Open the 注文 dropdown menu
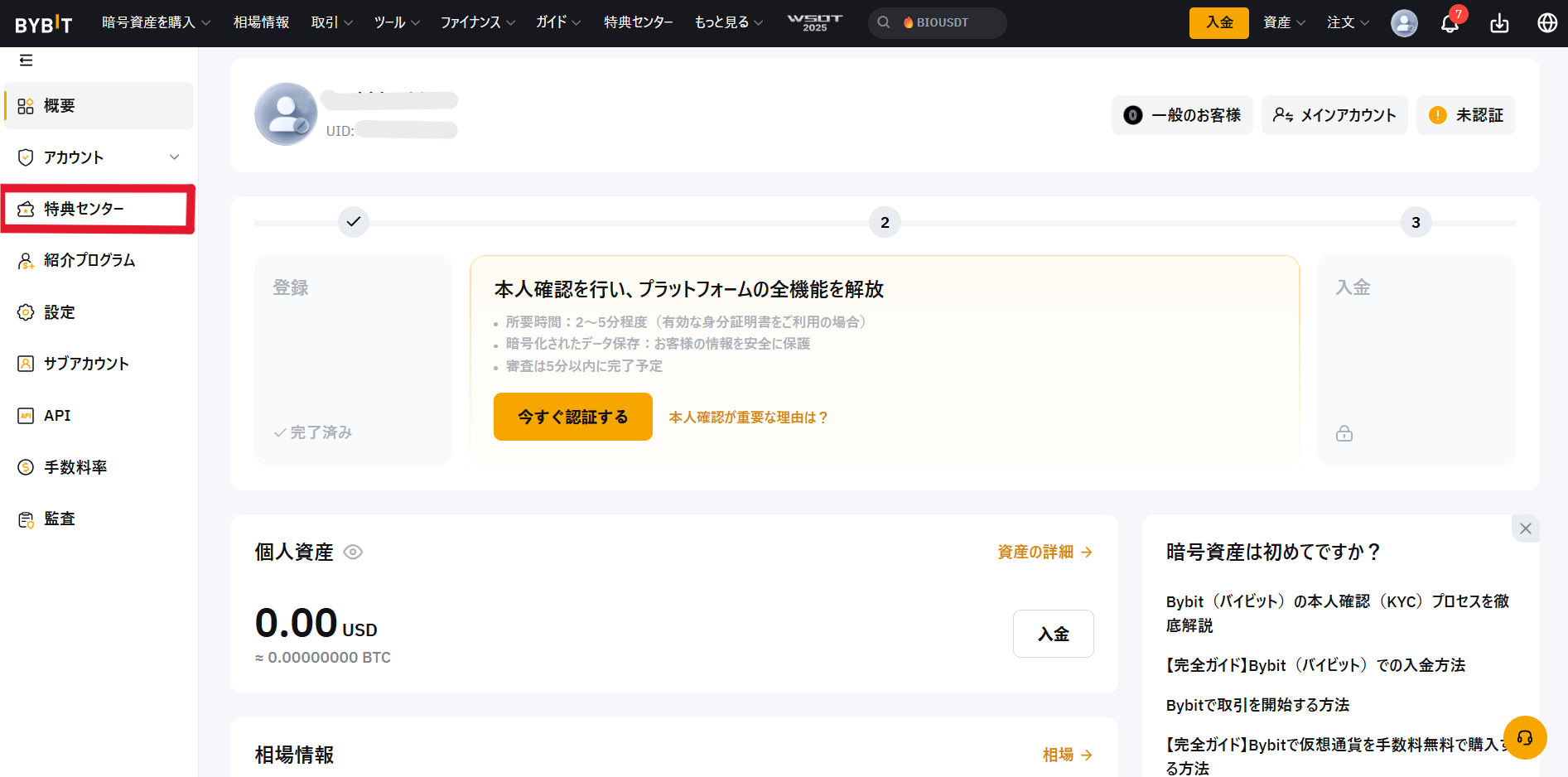 click(1348, 22)
